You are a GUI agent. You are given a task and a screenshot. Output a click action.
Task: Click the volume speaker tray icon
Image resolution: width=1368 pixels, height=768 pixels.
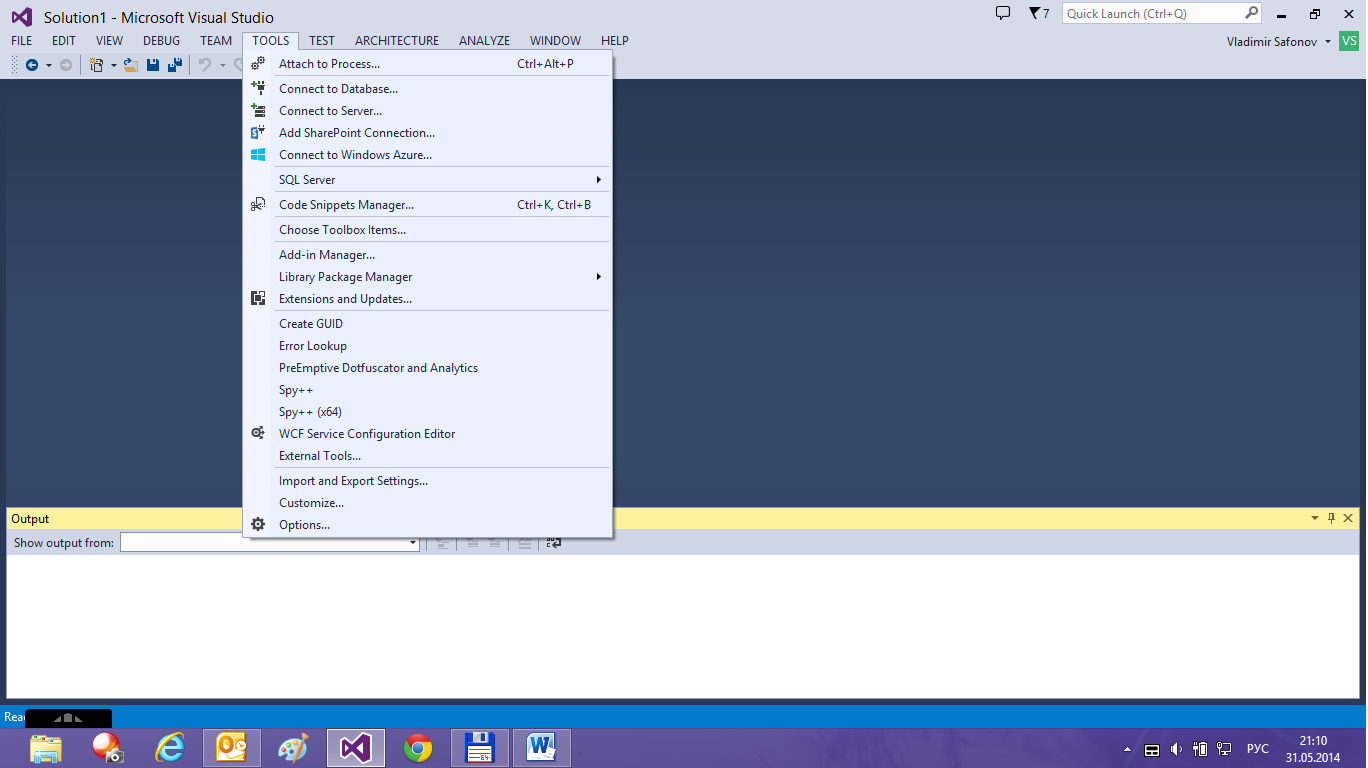pyautogui.click(x=1176, y=749)
